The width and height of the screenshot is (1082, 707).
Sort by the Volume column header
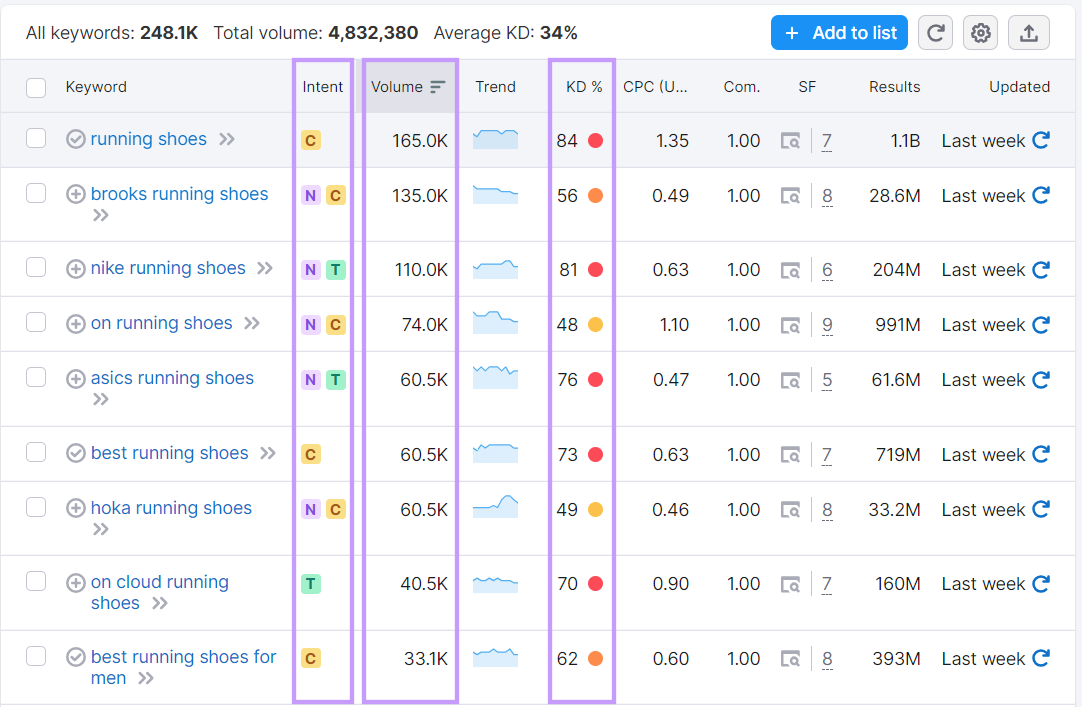tap(408, 87)
